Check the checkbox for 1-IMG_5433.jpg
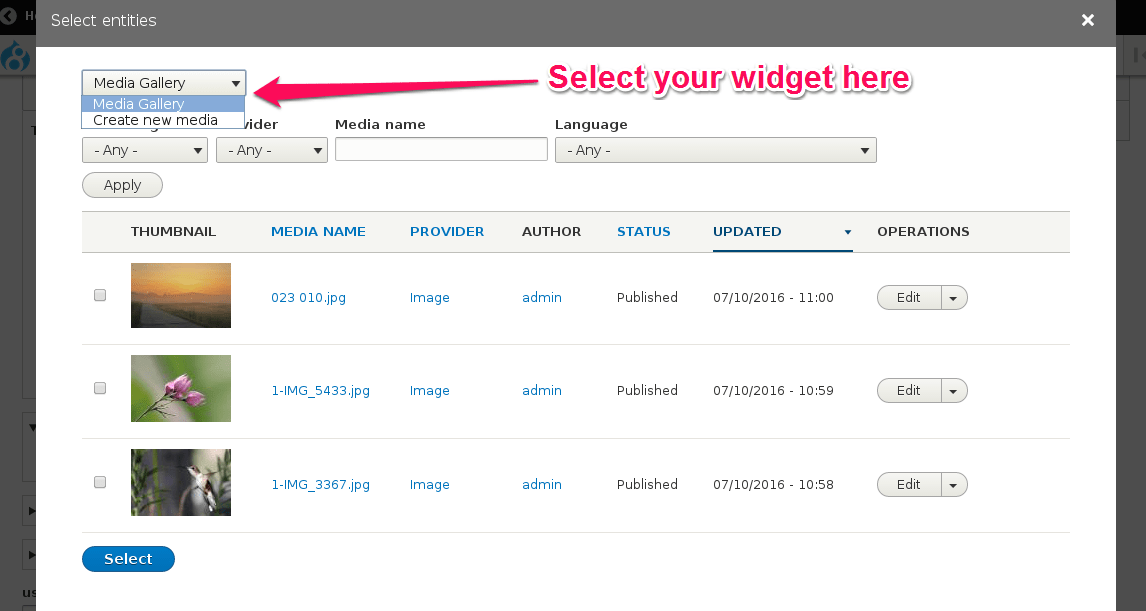Screen dimensions: 1146x611 (x=99, y=388)
